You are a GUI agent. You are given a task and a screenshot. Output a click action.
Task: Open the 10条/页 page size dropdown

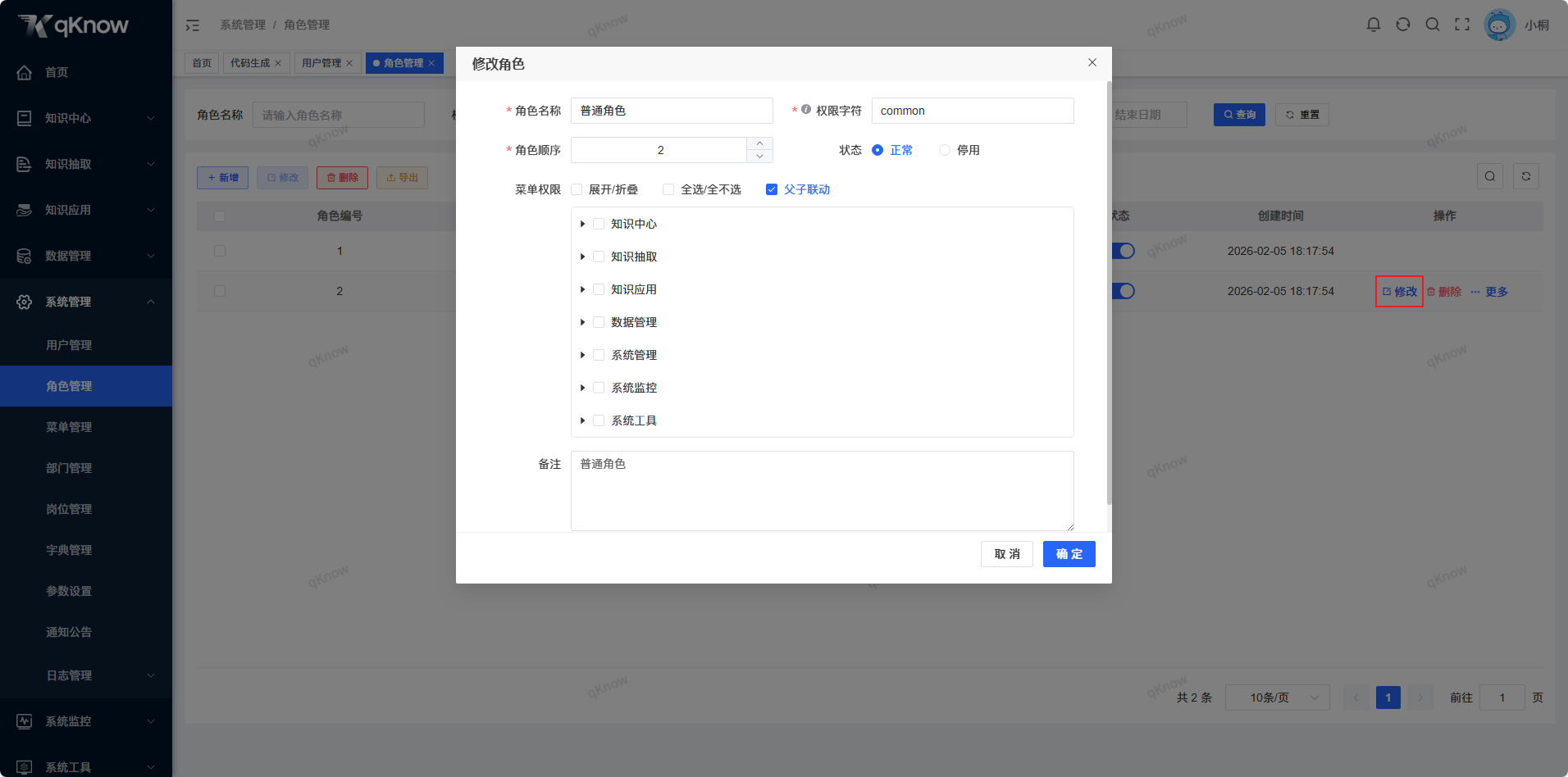1277,697
